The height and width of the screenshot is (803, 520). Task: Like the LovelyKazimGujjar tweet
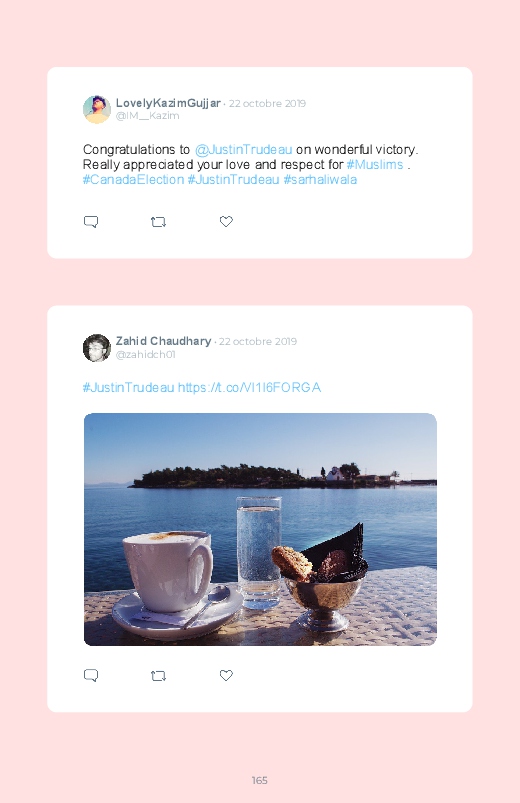[x=226, y=221]
